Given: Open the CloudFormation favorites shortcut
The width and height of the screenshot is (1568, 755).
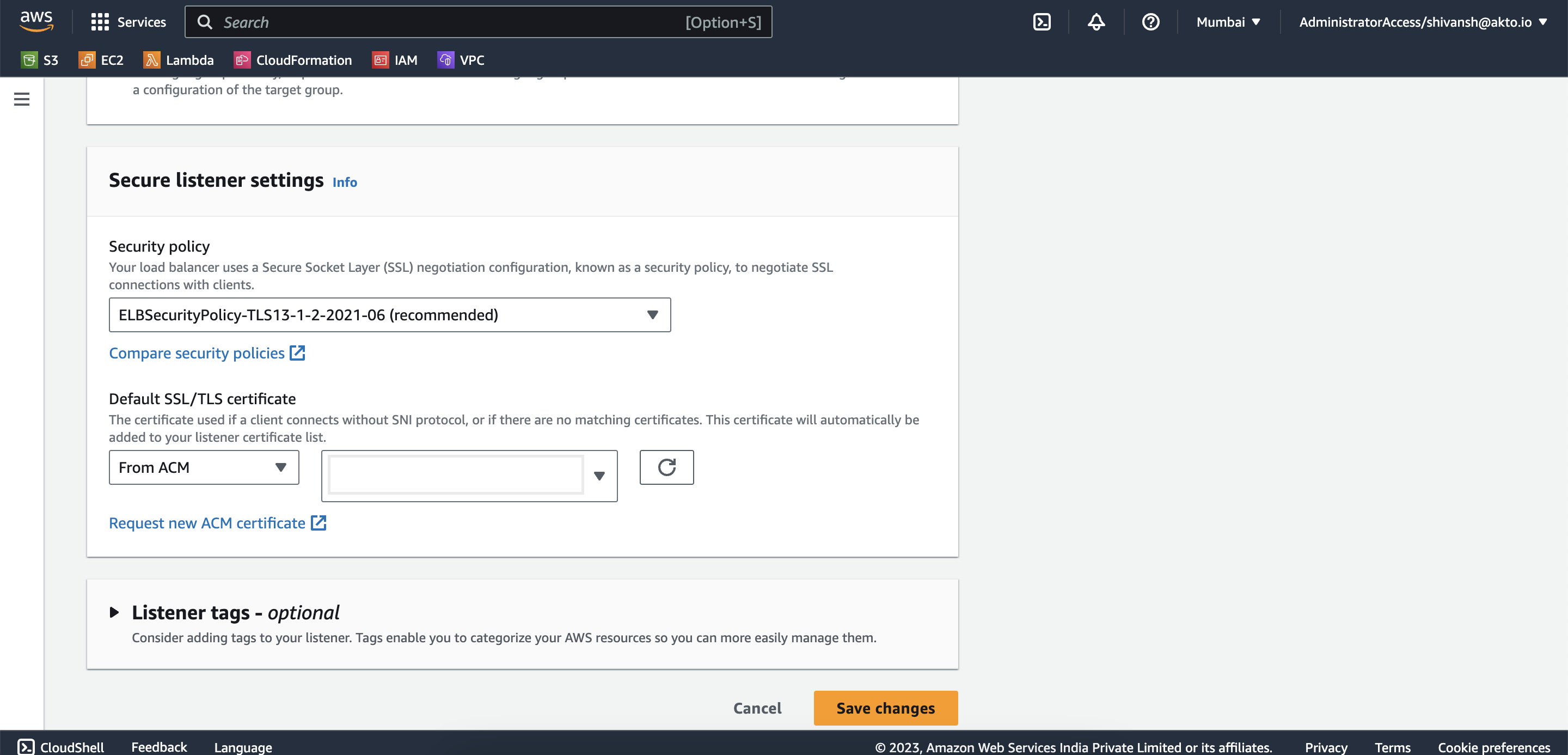Looking at the screenshot, I should coord(293,60).
